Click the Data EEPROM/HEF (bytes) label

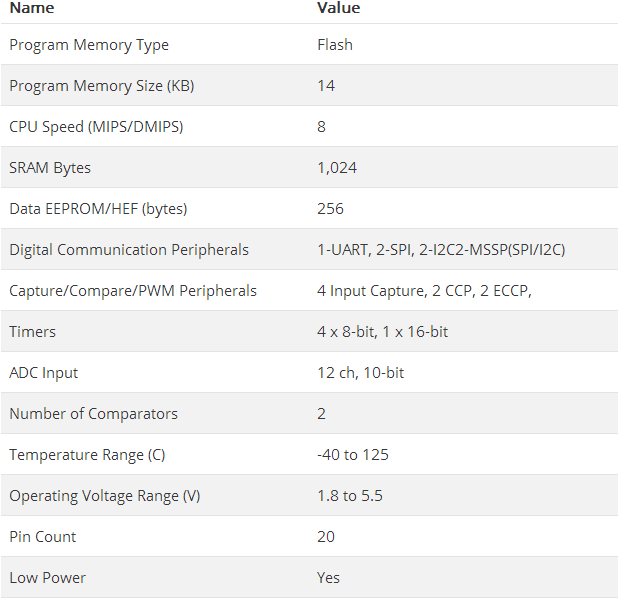point(98,209)
